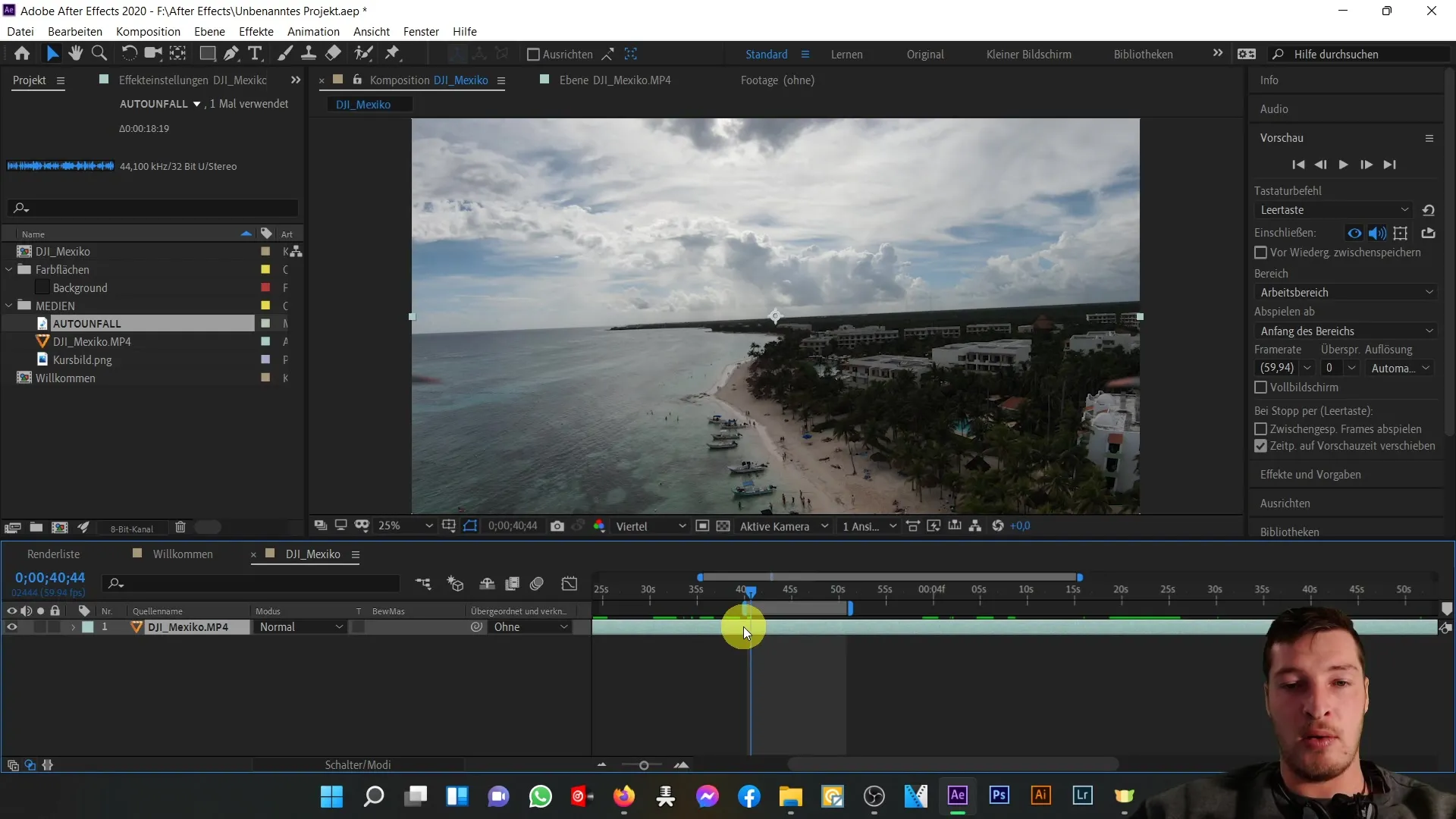Image resolution: width=1456 pixels, height=819 pixels.
Task: Click the Puppet Pin tool icon
Action: tap(392, 54)
